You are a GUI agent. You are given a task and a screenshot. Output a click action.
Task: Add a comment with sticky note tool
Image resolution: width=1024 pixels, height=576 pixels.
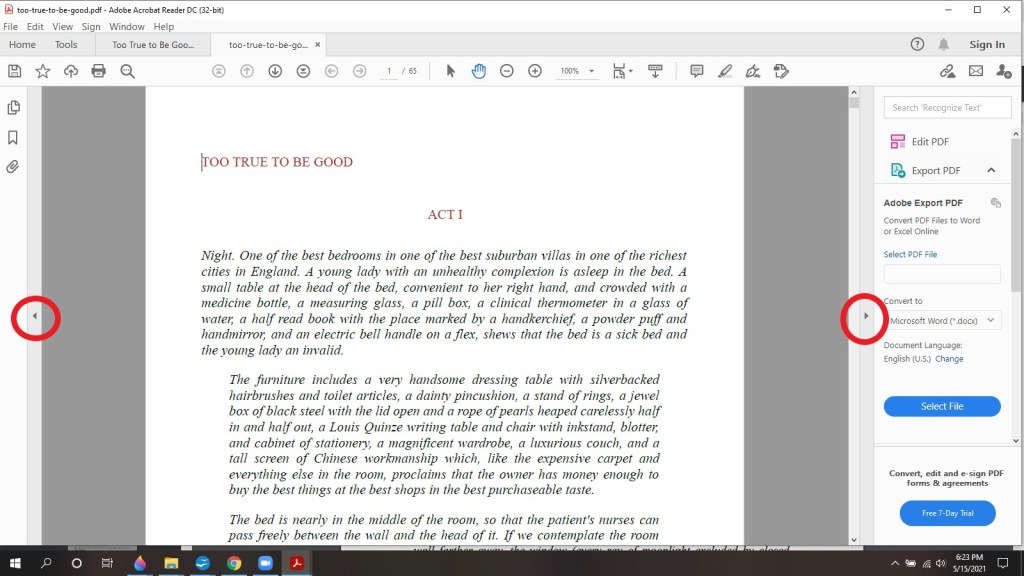tap(697, 71)
